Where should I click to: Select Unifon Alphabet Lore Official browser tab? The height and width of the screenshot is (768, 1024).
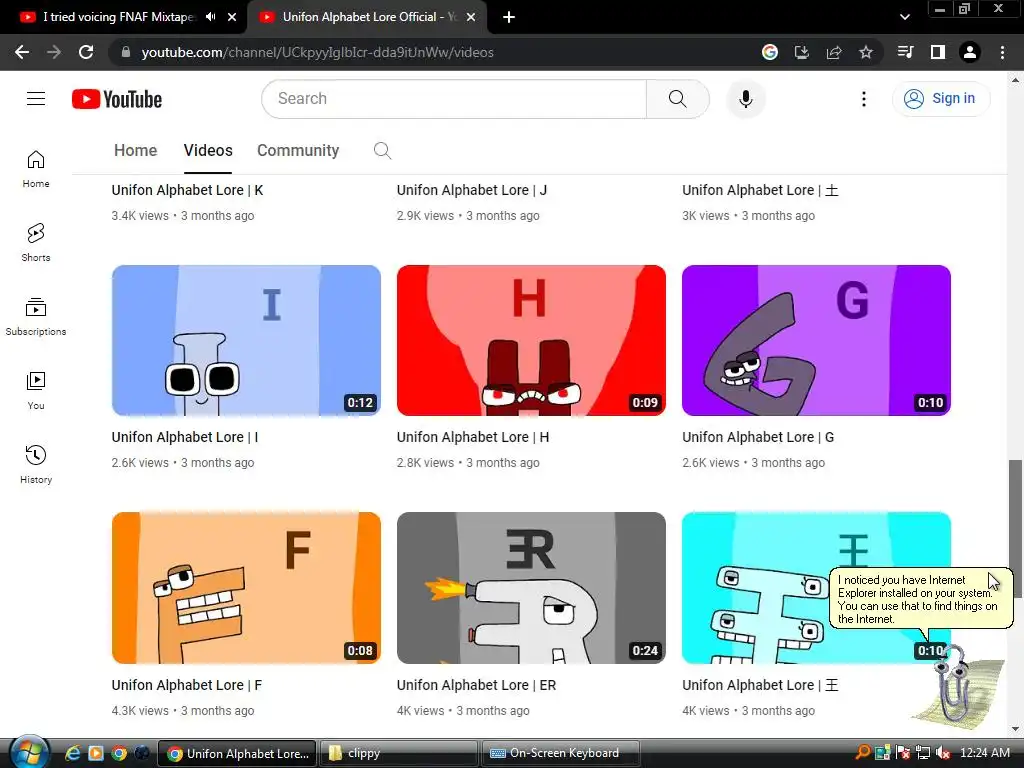tap(366, 17)
